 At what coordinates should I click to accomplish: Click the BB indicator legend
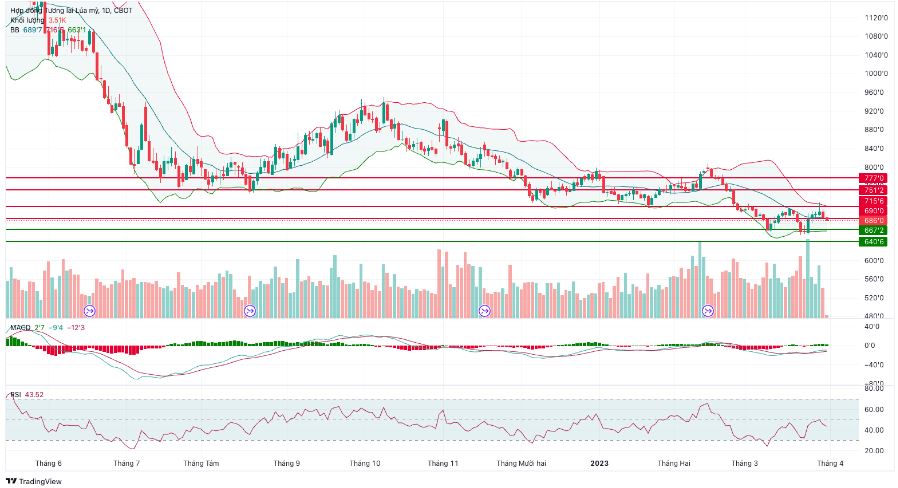point(48,29)
